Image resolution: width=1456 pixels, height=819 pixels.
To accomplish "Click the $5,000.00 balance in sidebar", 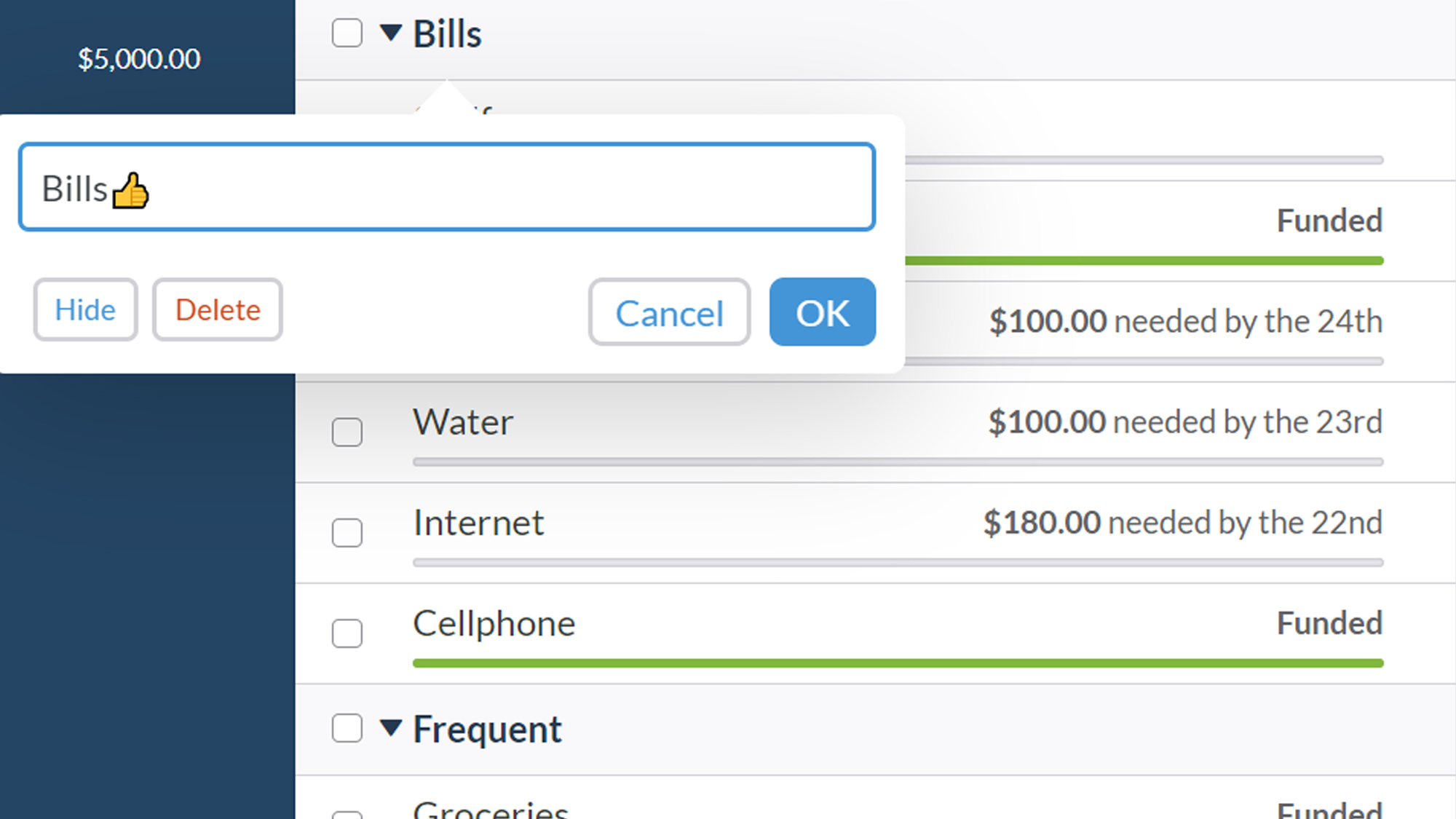I will pyautogui.click(x=139, y=59).
